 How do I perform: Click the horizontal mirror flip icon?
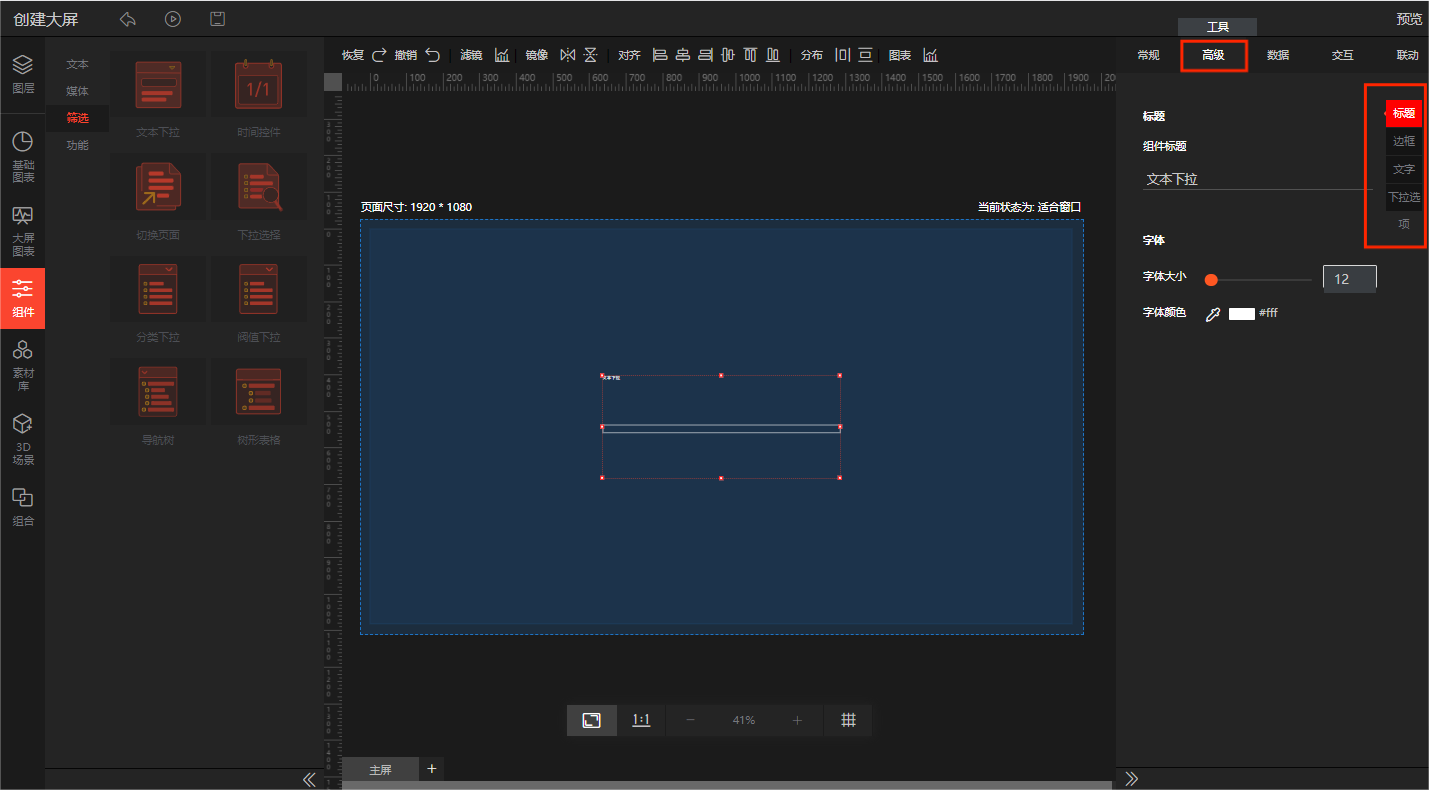point(568,55)
